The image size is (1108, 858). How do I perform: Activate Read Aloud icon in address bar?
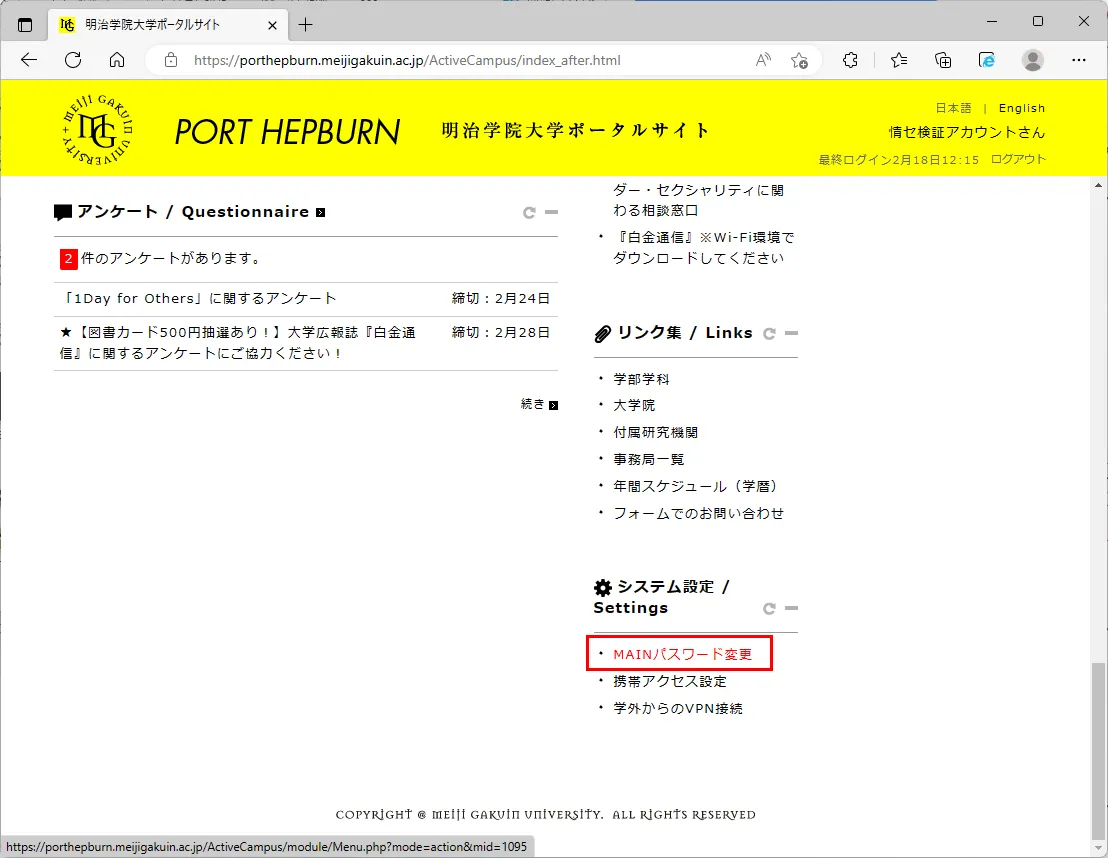click(x=763, y=60)
